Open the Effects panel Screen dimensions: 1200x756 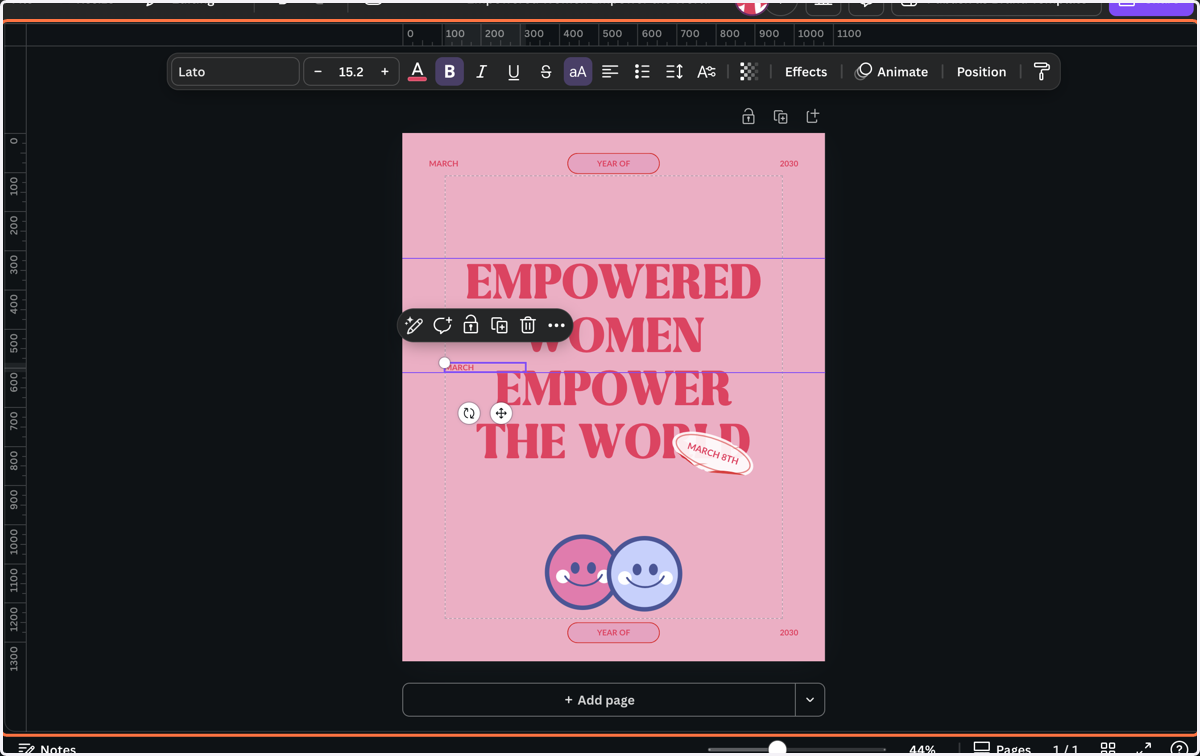(x=806, y=72)
